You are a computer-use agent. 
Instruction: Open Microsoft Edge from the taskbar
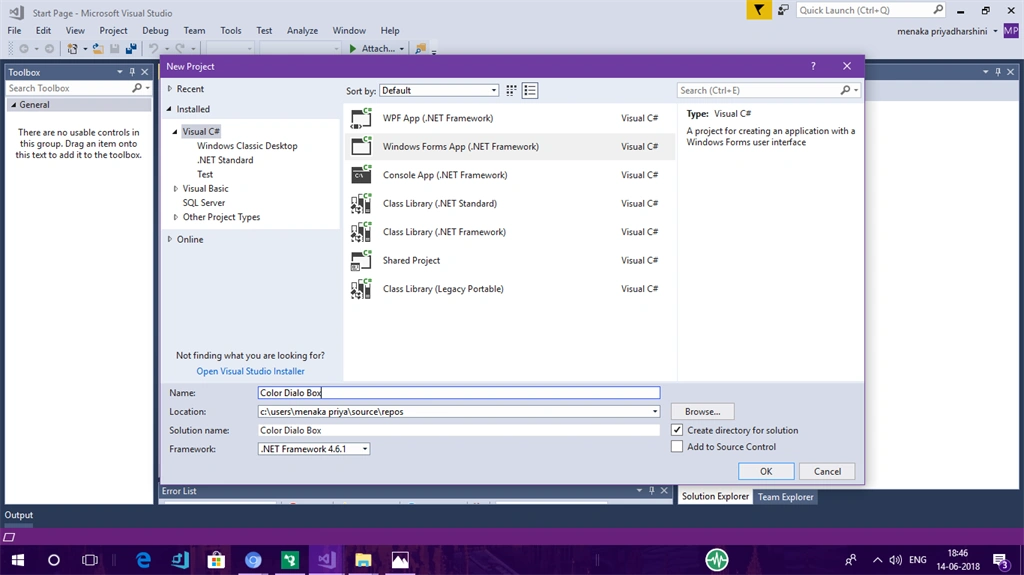click(143, 560)
